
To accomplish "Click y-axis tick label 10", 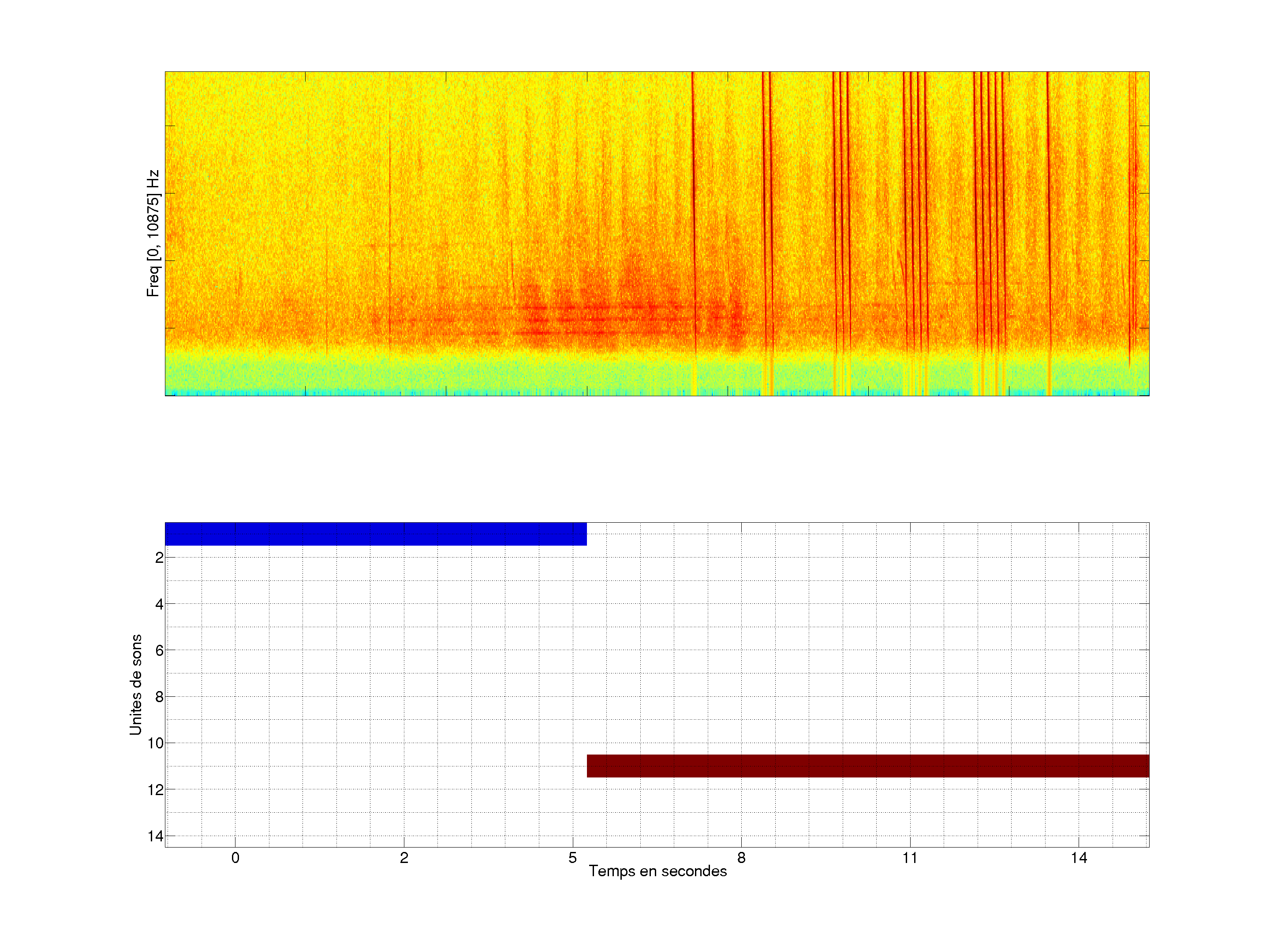I will point(156,744).
